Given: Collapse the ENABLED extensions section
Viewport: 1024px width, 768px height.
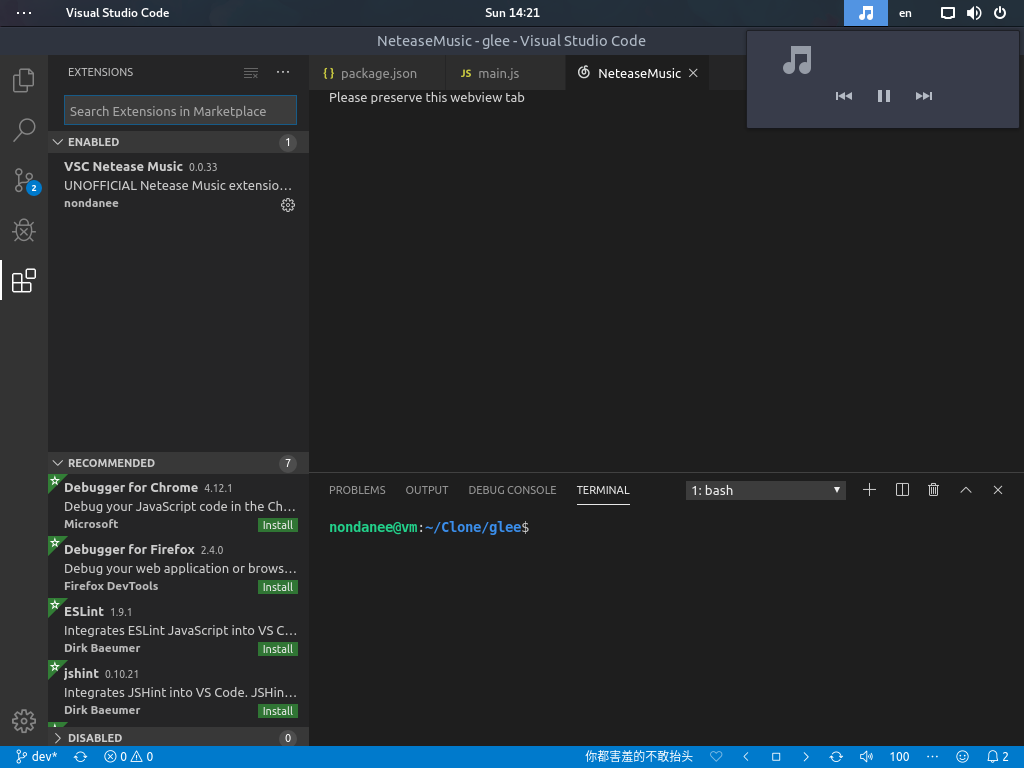Looking at the screenshot, I should tap(178, 142).
